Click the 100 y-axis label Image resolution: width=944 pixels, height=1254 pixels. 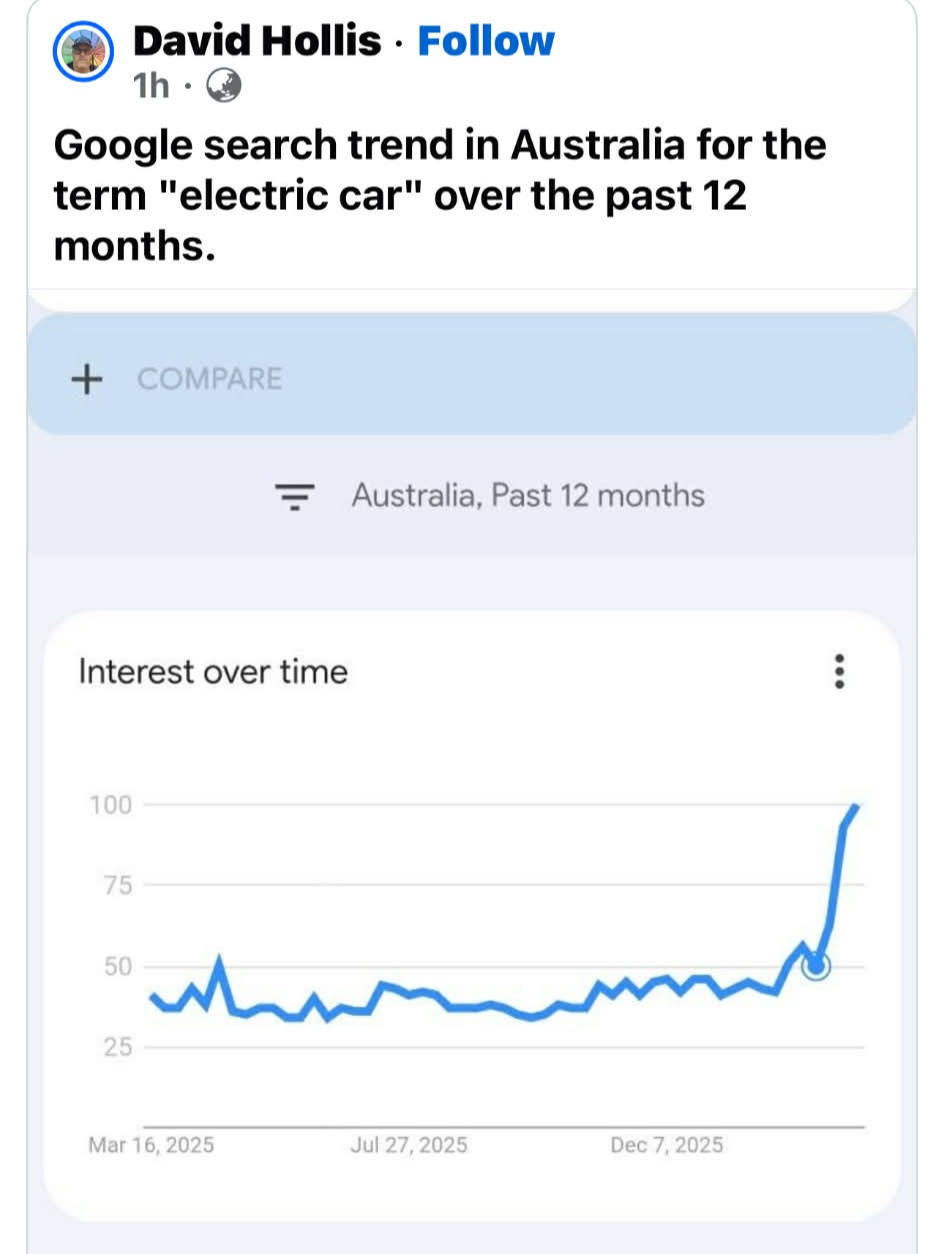[111, 805]
